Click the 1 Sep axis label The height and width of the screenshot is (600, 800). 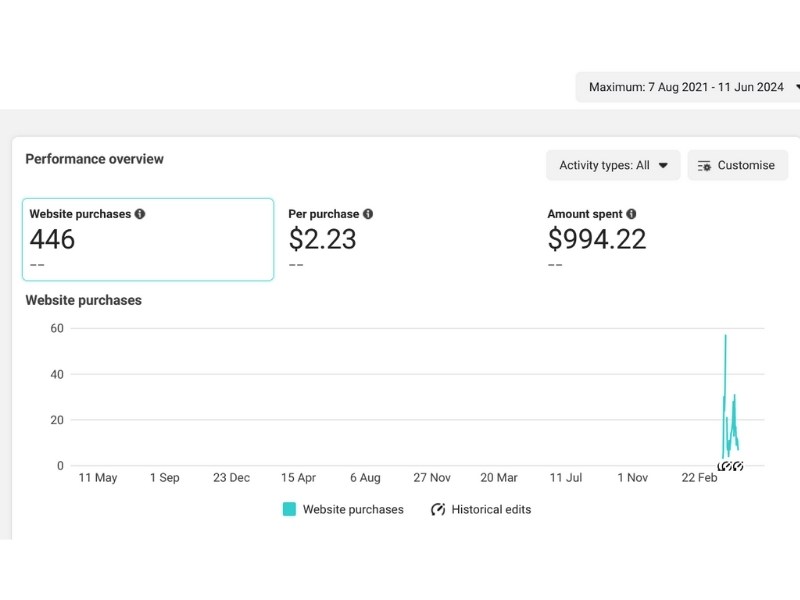pos(164,478)
